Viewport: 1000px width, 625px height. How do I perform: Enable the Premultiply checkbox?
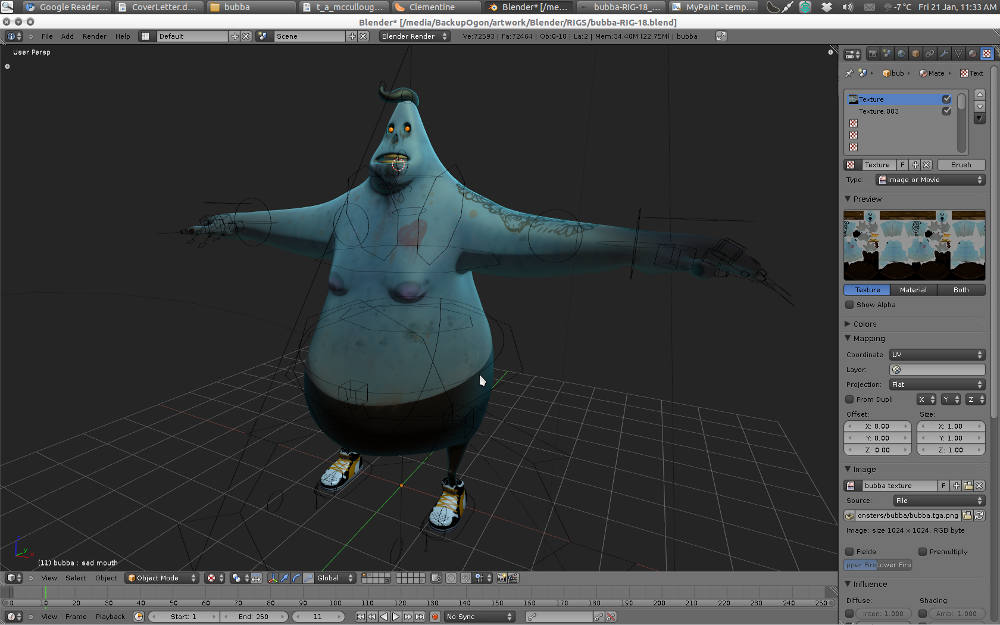coord(923,552)
